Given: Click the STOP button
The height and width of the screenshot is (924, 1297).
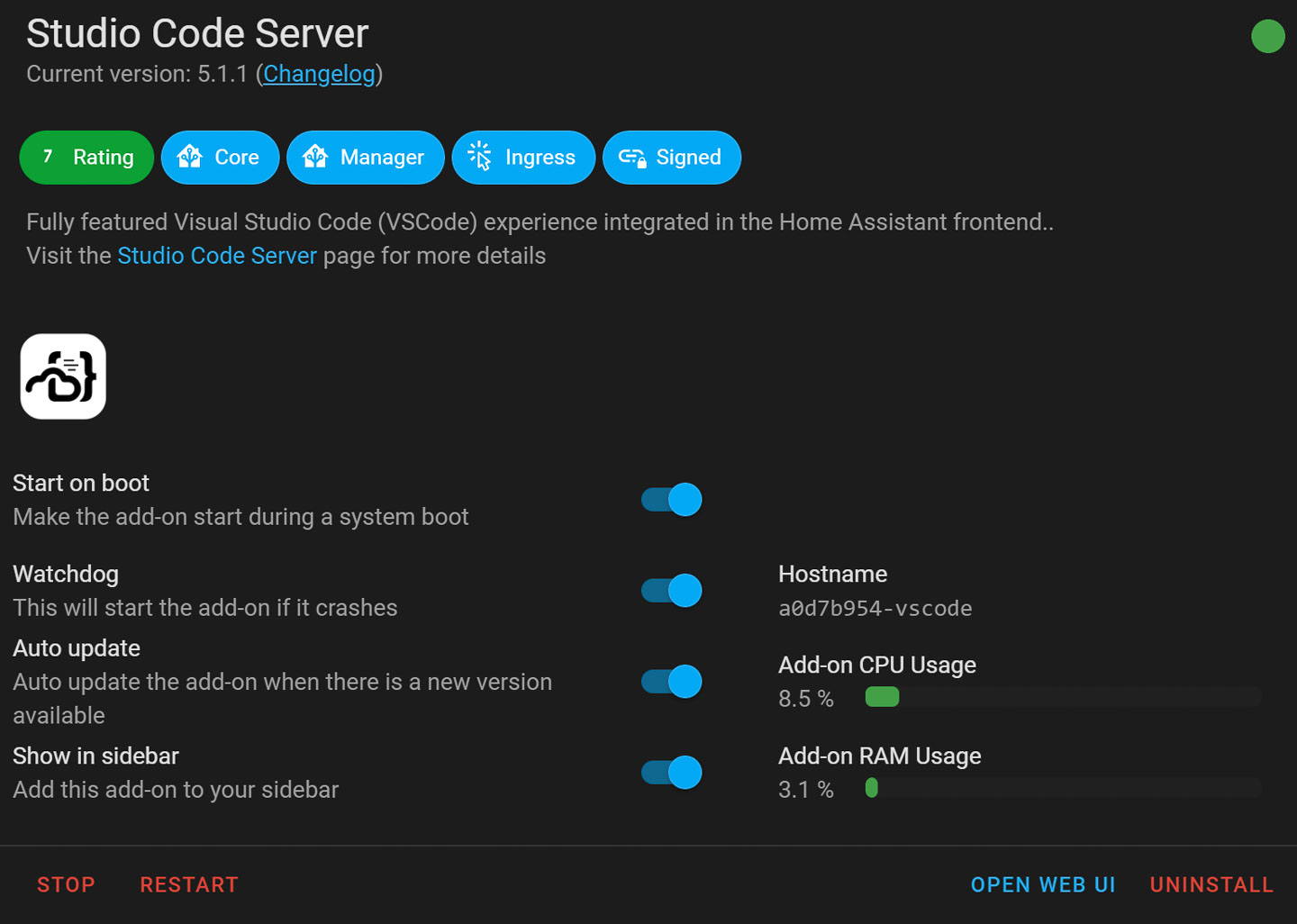Looking at the screenshot, I should 66,884.
